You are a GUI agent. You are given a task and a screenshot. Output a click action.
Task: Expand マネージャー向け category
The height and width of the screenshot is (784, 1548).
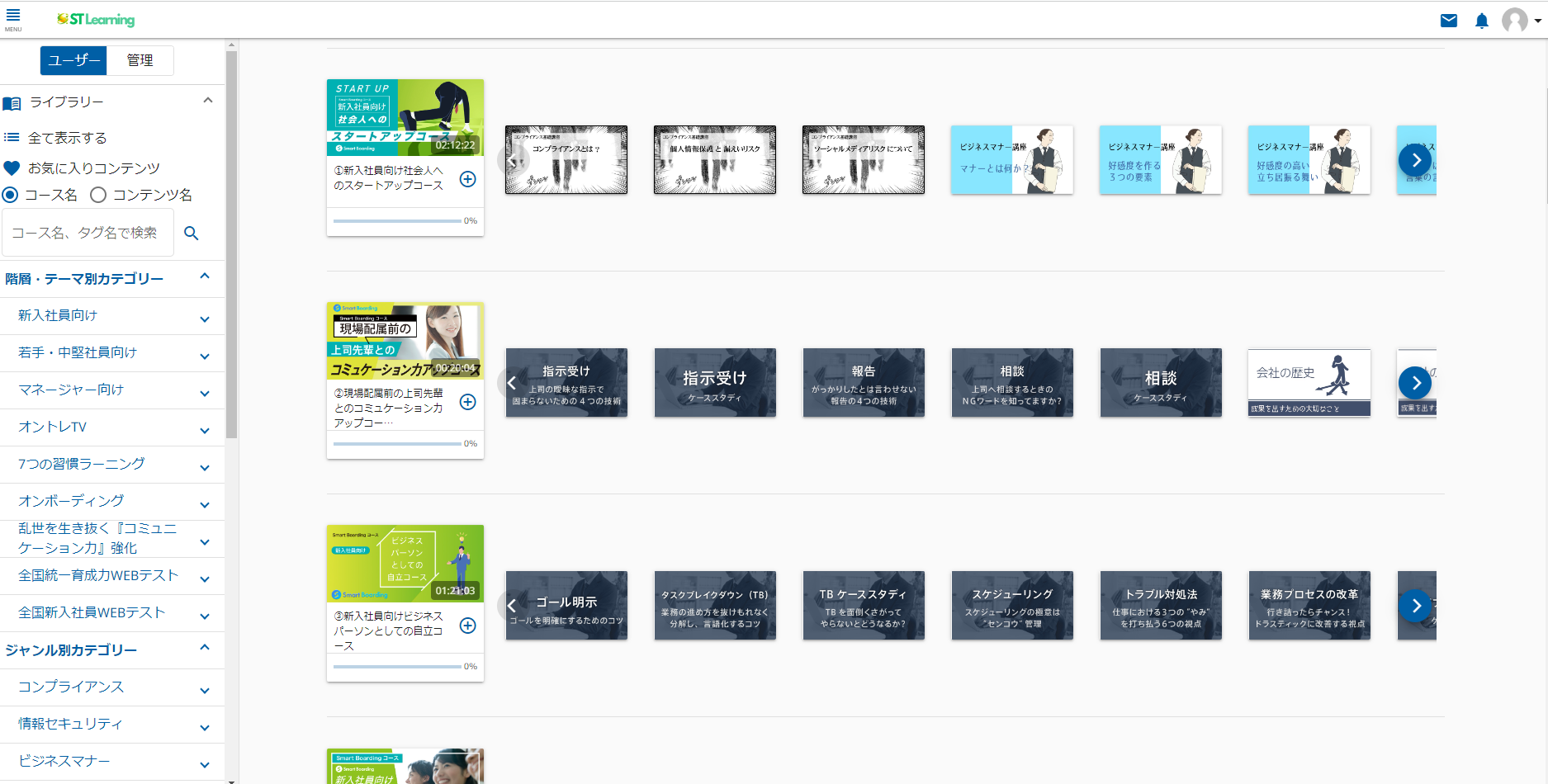pos(205,394)
